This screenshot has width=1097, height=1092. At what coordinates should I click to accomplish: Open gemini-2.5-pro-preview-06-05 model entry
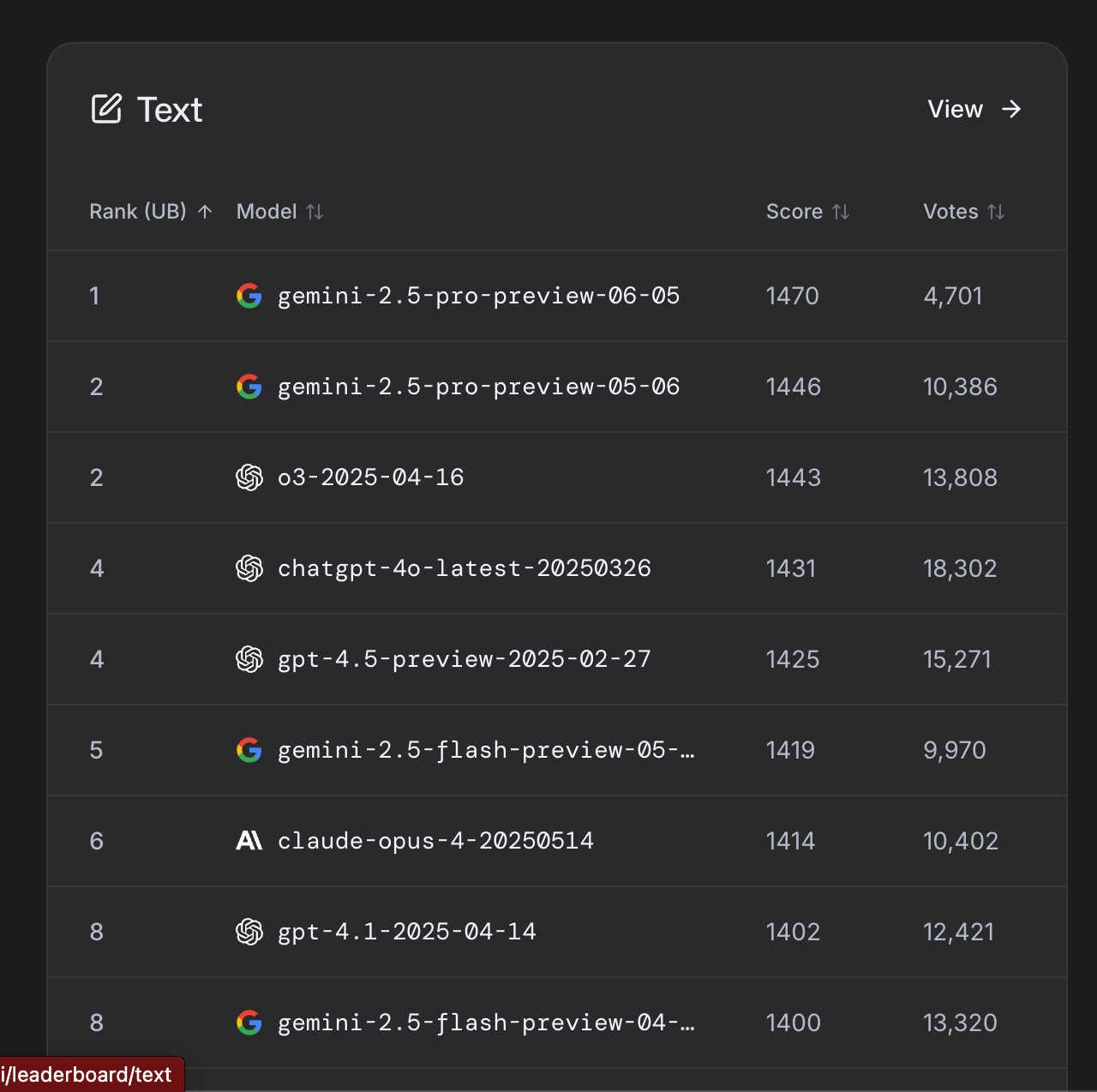coord(478,296)
